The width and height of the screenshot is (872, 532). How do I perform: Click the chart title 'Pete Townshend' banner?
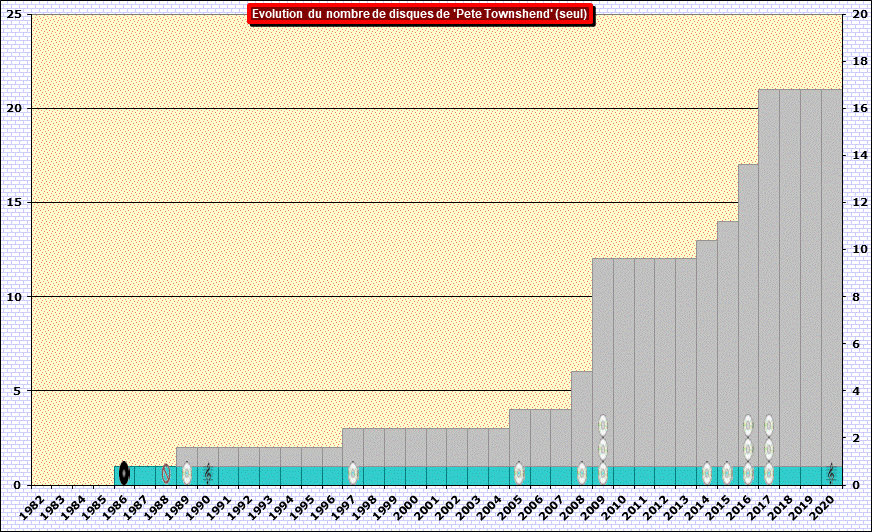(420, 15)
